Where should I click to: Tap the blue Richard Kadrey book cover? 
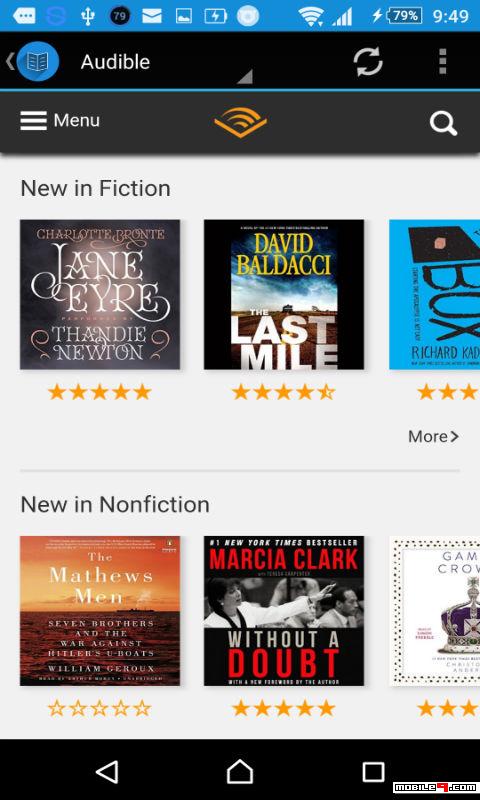coord(435,294)
